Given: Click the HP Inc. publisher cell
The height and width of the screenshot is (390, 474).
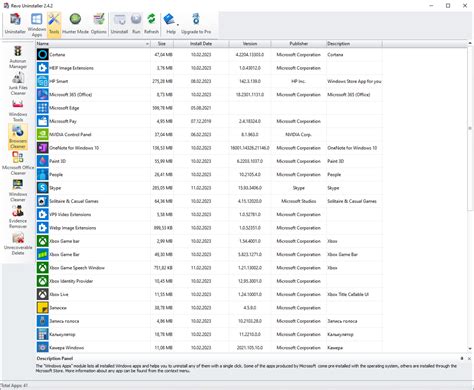Looking at the screenshot, I should (x=299, y=81).
